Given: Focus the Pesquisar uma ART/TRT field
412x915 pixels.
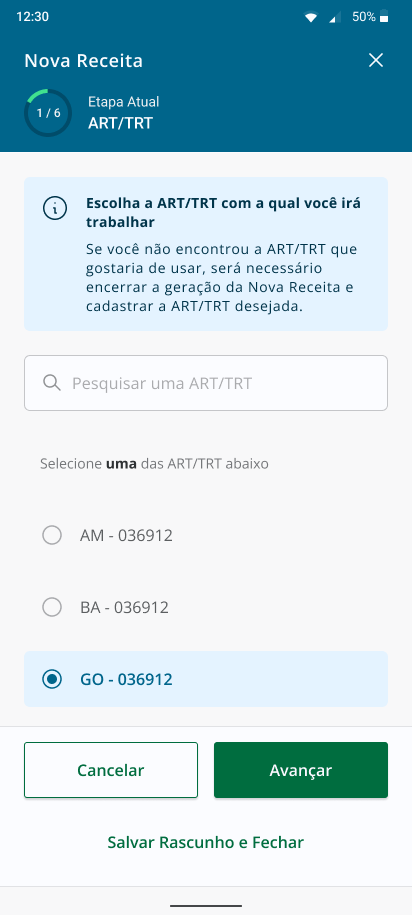Looking at the screenshot, I should click(206, 383).
